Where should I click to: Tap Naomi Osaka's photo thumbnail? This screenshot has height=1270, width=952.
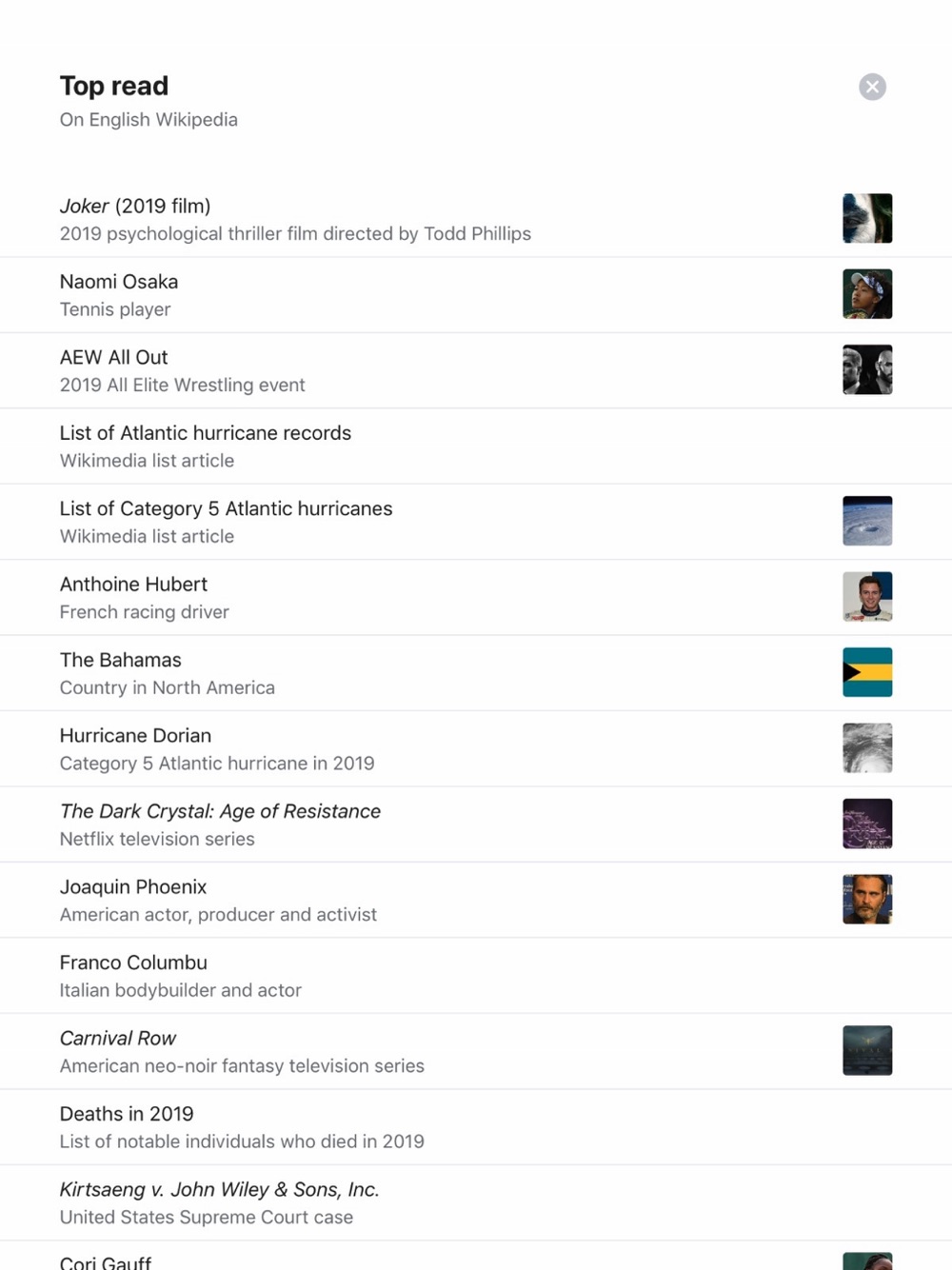click(867, 293)
